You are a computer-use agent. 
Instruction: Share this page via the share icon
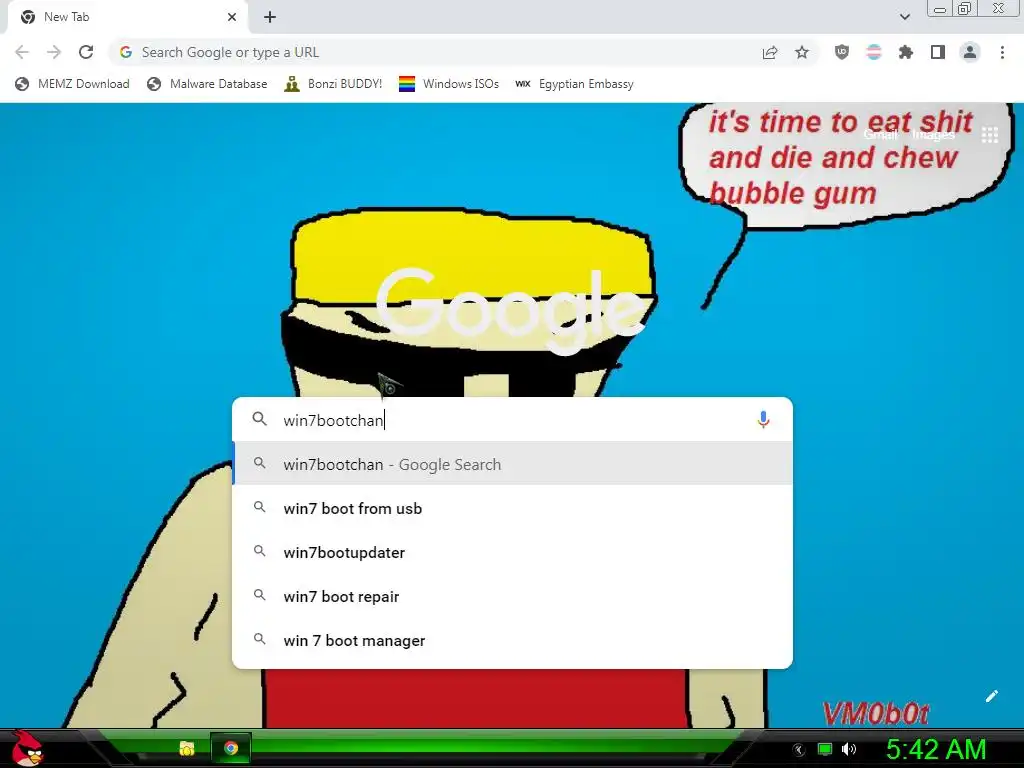[770, 52]
